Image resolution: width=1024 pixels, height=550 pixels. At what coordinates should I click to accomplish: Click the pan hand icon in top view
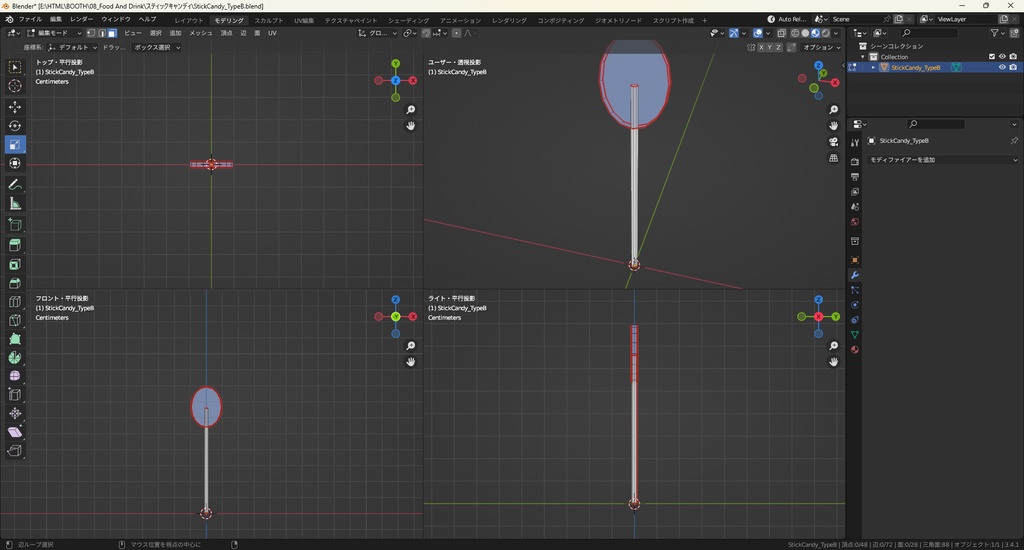pyautogui.click(x=411, y=126)
